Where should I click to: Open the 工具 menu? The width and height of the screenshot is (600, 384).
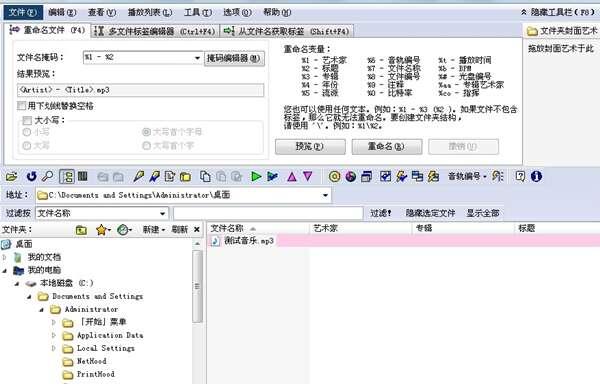pyautogui.click(x=198, y=12)
